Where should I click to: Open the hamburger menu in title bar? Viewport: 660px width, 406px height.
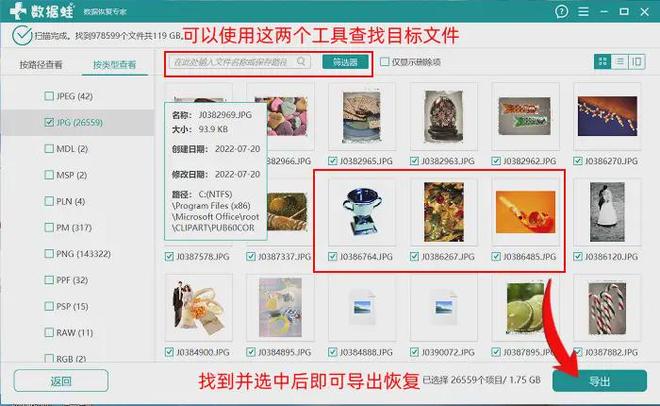click(x=583, y=12)
